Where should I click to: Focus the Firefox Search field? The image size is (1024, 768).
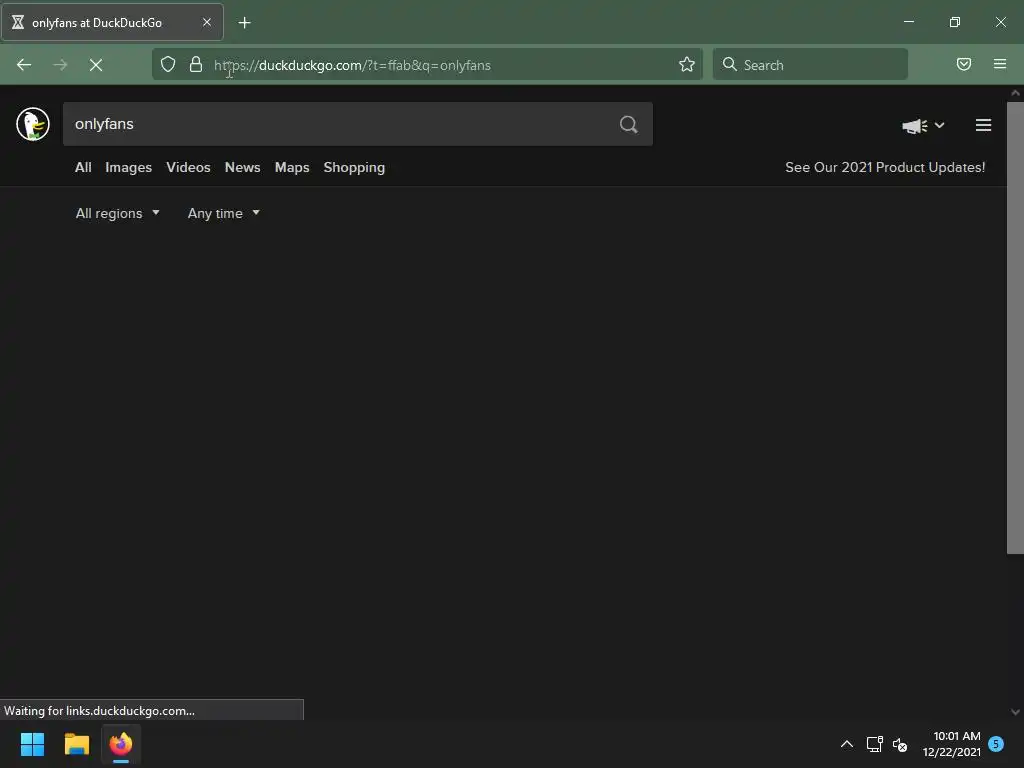coord(810,65)
